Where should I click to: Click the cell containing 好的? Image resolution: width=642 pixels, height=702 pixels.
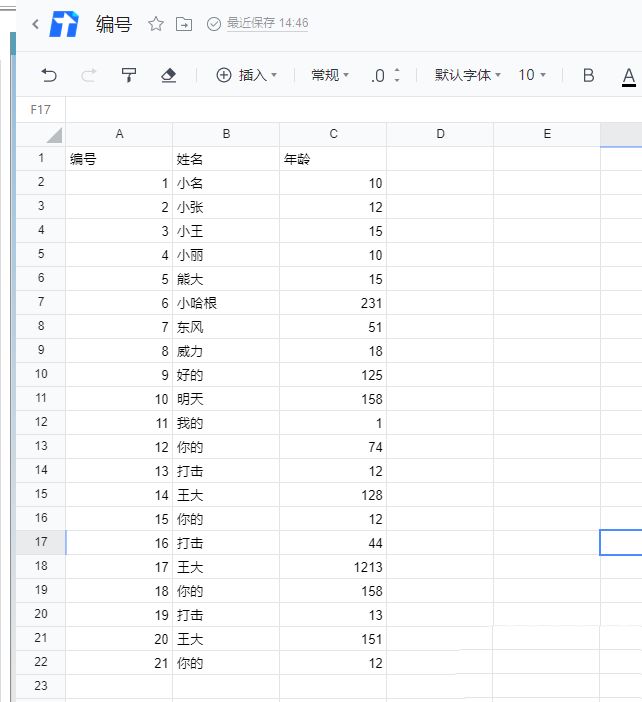[x=226, y=375]
